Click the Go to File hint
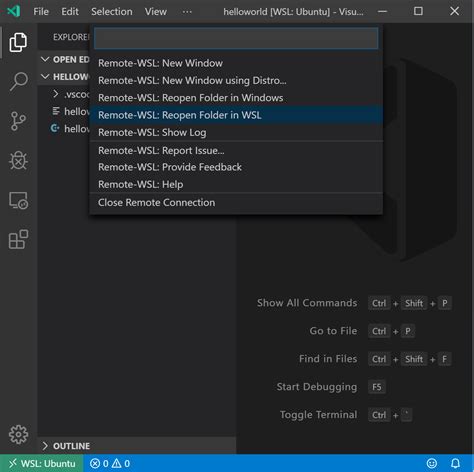The image size is (474, 472). pos(333,331)
